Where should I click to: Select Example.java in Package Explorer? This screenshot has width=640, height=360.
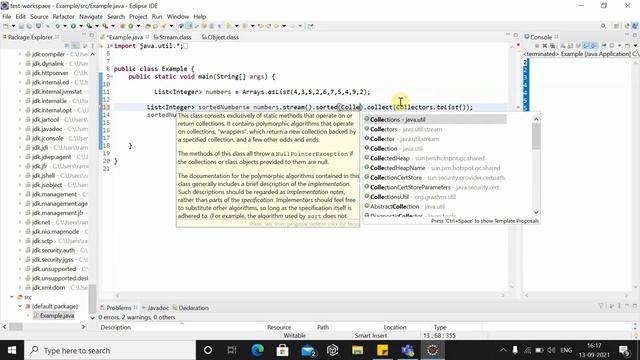coord(53,316)
